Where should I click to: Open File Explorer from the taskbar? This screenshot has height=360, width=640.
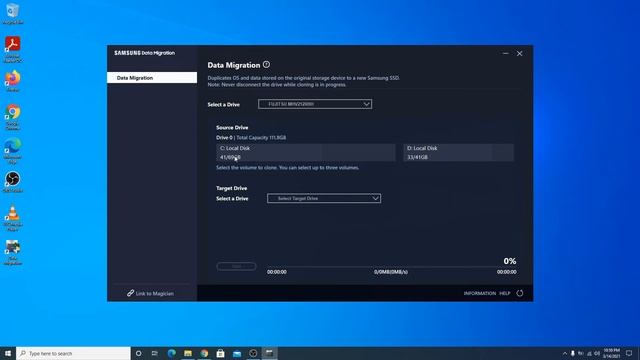(188, 353)
